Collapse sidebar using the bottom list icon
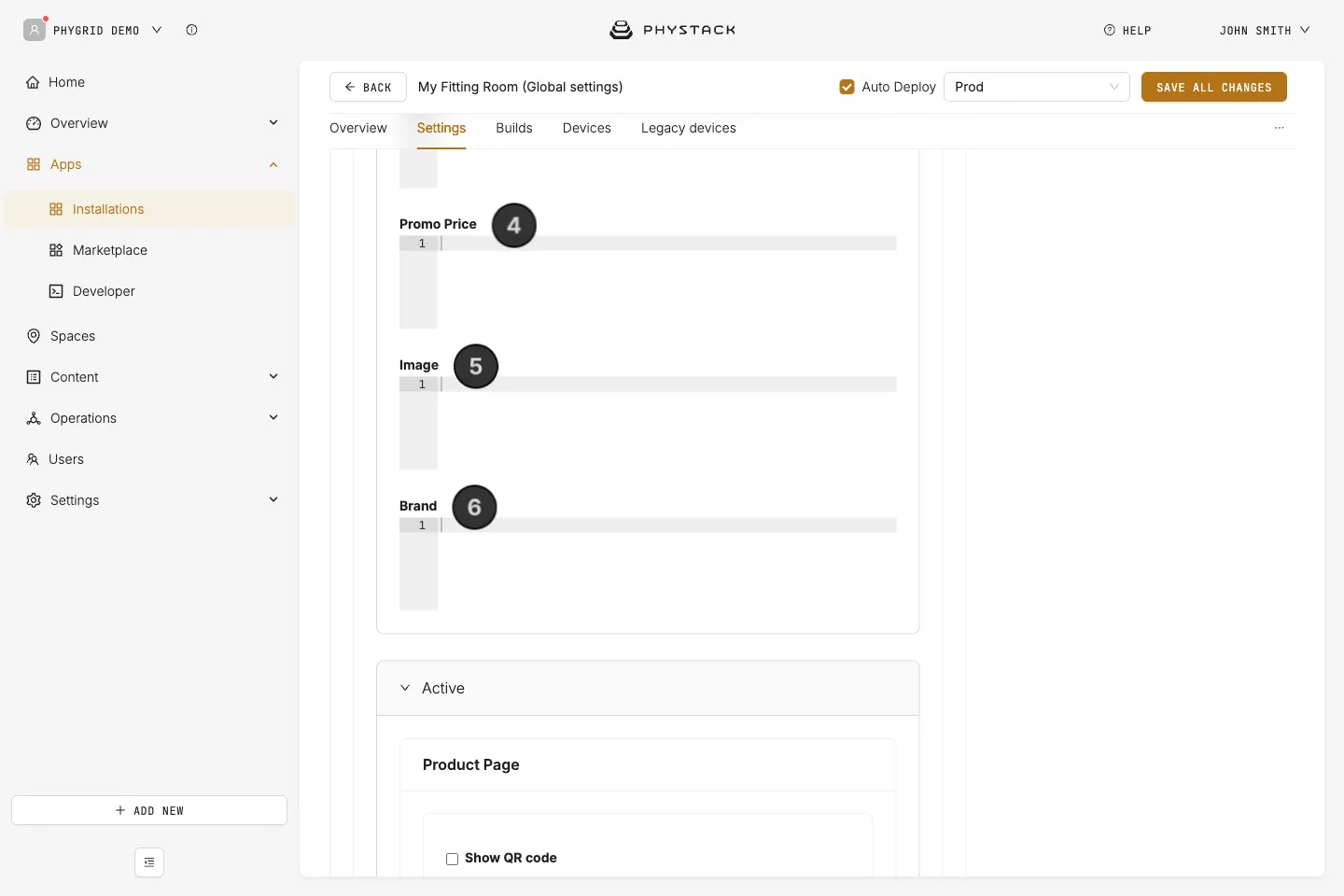Viewport: 1344px width, 896px height. click(149, 862)
